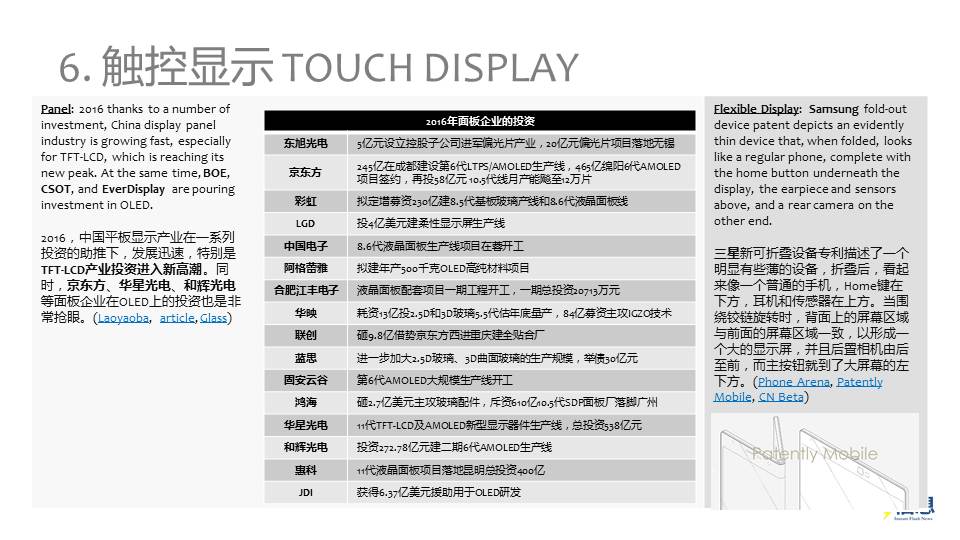
Task: Click the 'Flexible Display:' heading text
Action: pos(757,109)
